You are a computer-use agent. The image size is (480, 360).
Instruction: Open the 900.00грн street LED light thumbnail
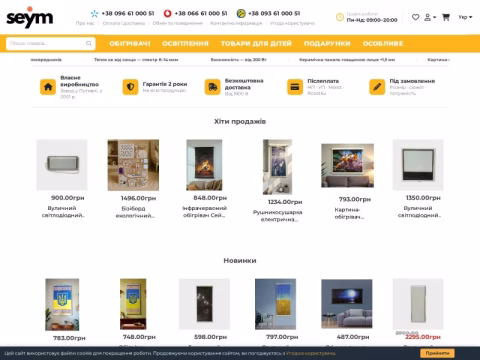(x=62, y=165)
